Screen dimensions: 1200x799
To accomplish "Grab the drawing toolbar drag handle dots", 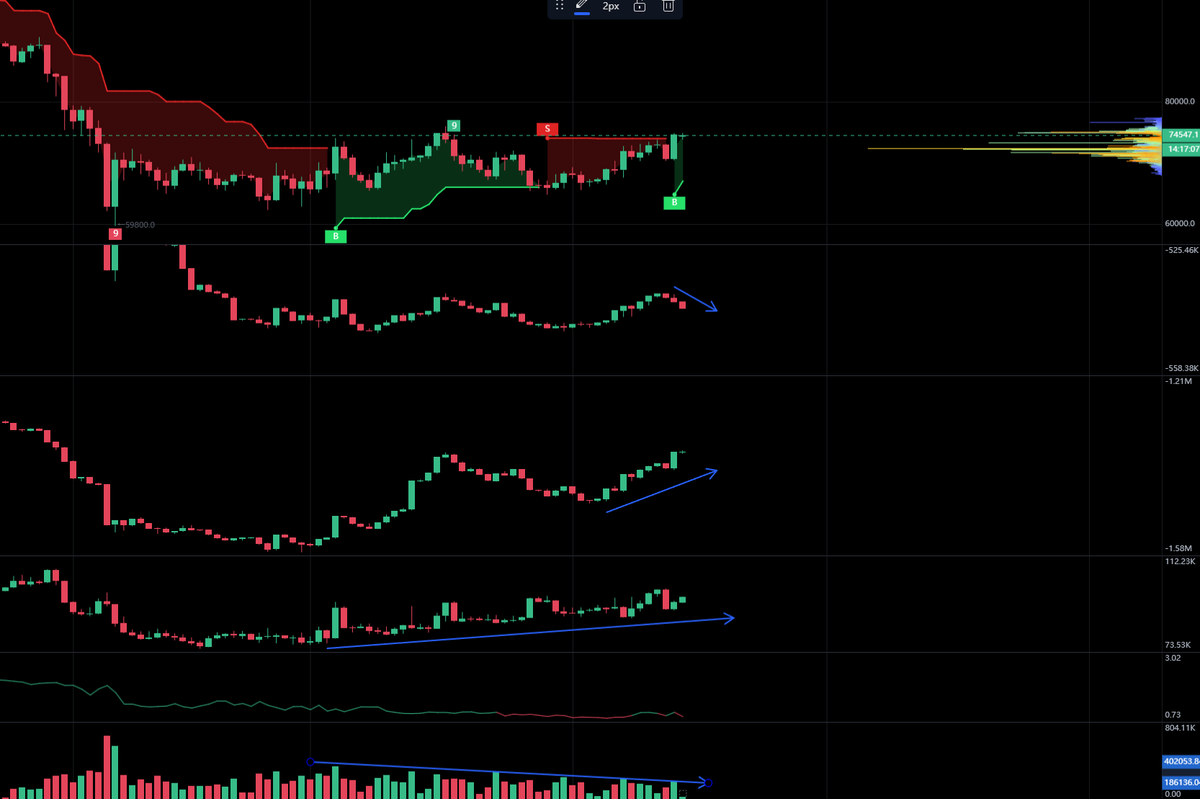I will 560,6.
